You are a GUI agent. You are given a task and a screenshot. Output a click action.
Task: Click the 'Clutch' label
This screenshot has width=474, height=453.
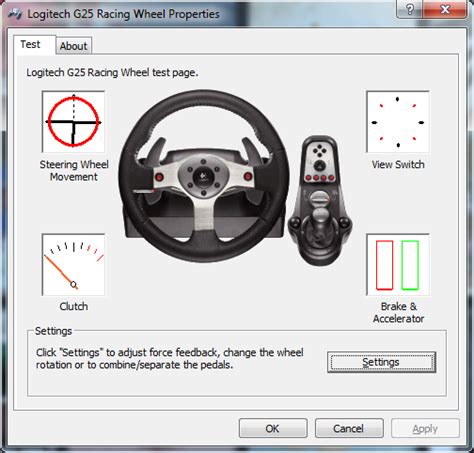pyautogui.click(x=74, y=306)
